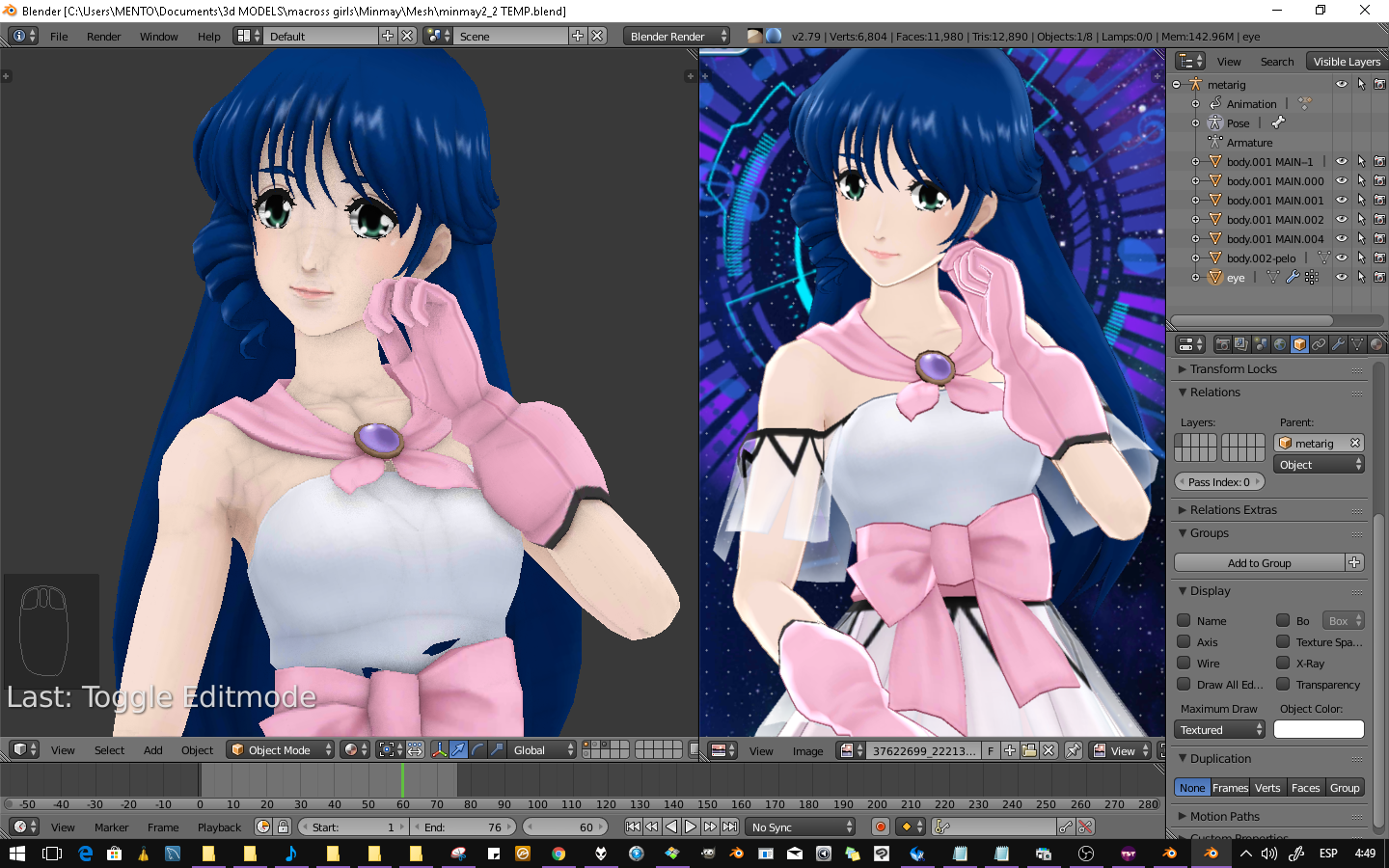The height and width of the screenshot is (868, 1389).
Task: Enable the Axis display checkbox
Action: 1184,641
